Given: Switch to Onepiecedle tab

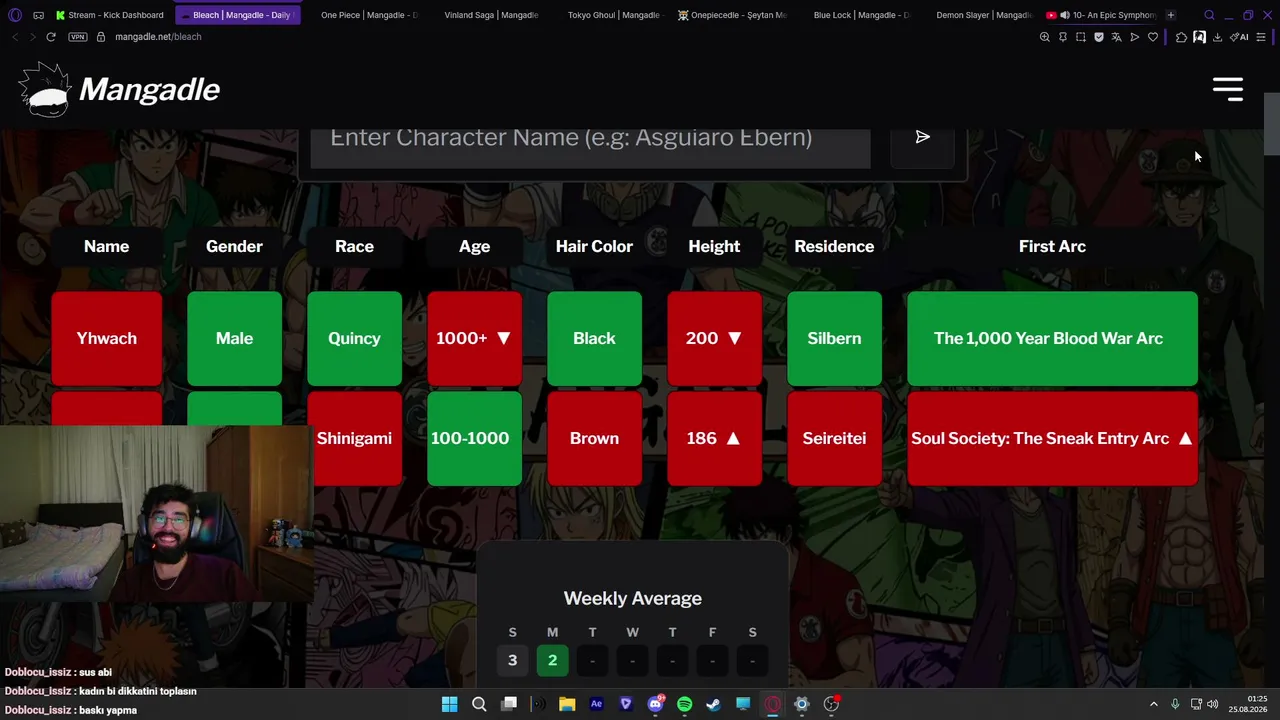Looking at the screenshot, I should click(x=733, y=15).
